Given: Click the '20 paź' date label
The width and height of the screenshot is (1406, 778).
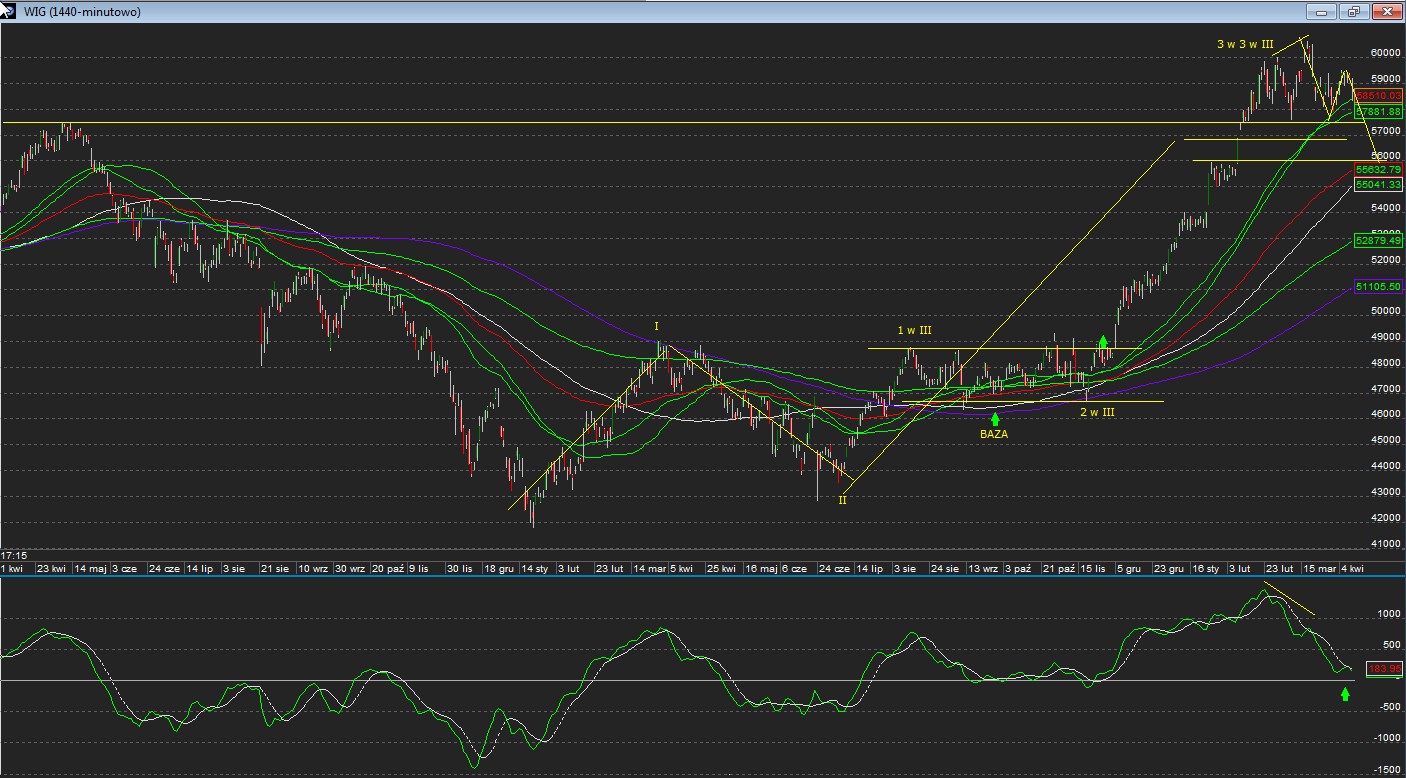Looking at the screenshot, I should pos(388,568).
